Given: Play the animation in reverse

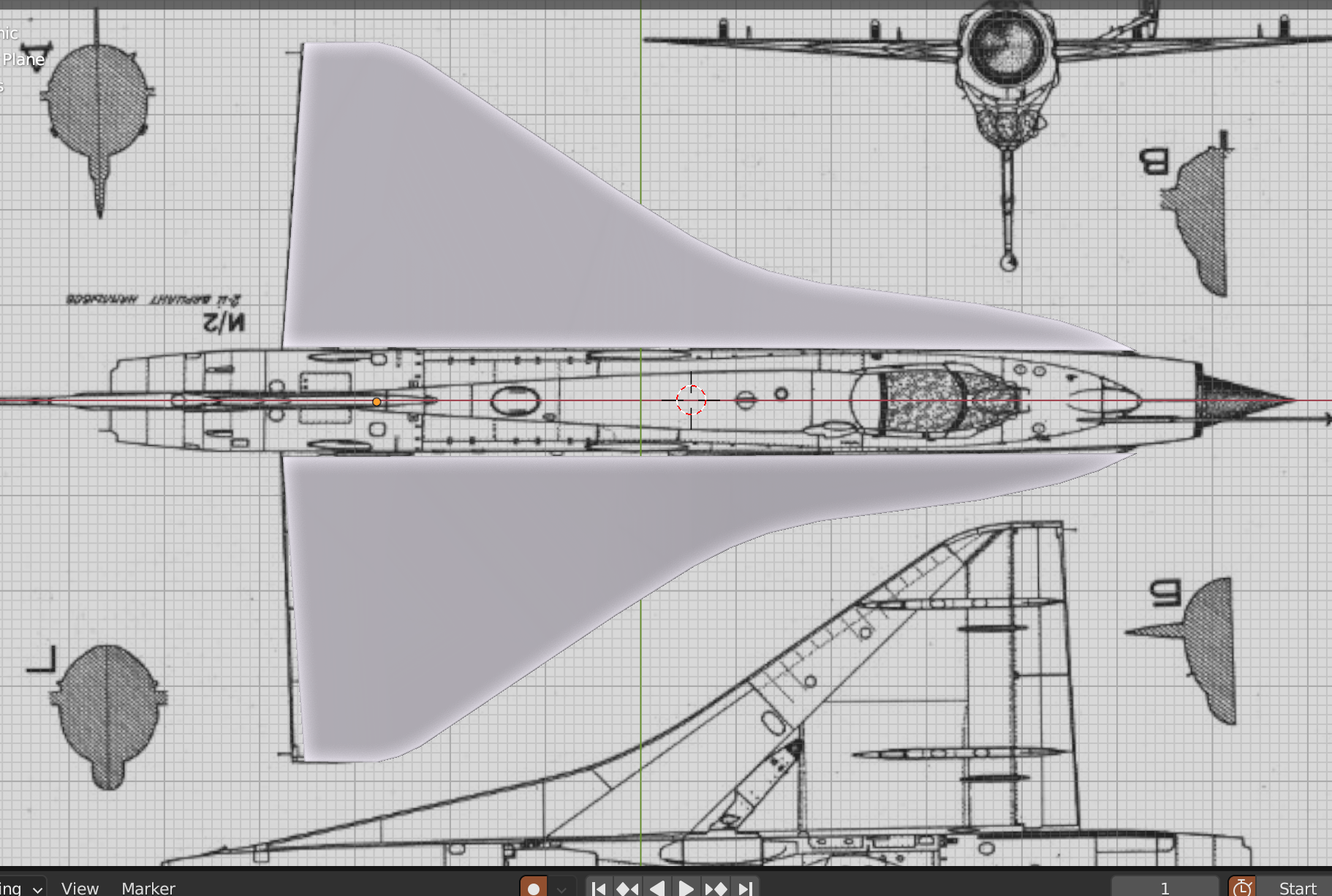Looking at the screenshot, I should click(657, 888).
